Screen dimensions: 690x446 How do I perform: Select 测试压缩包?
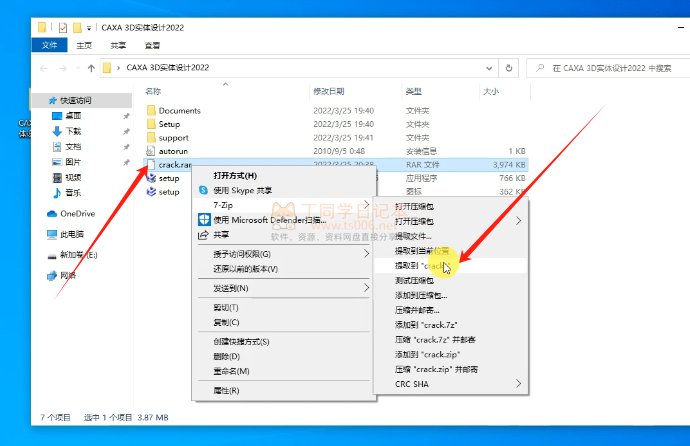pyautogui.click(x=451, y=280)
